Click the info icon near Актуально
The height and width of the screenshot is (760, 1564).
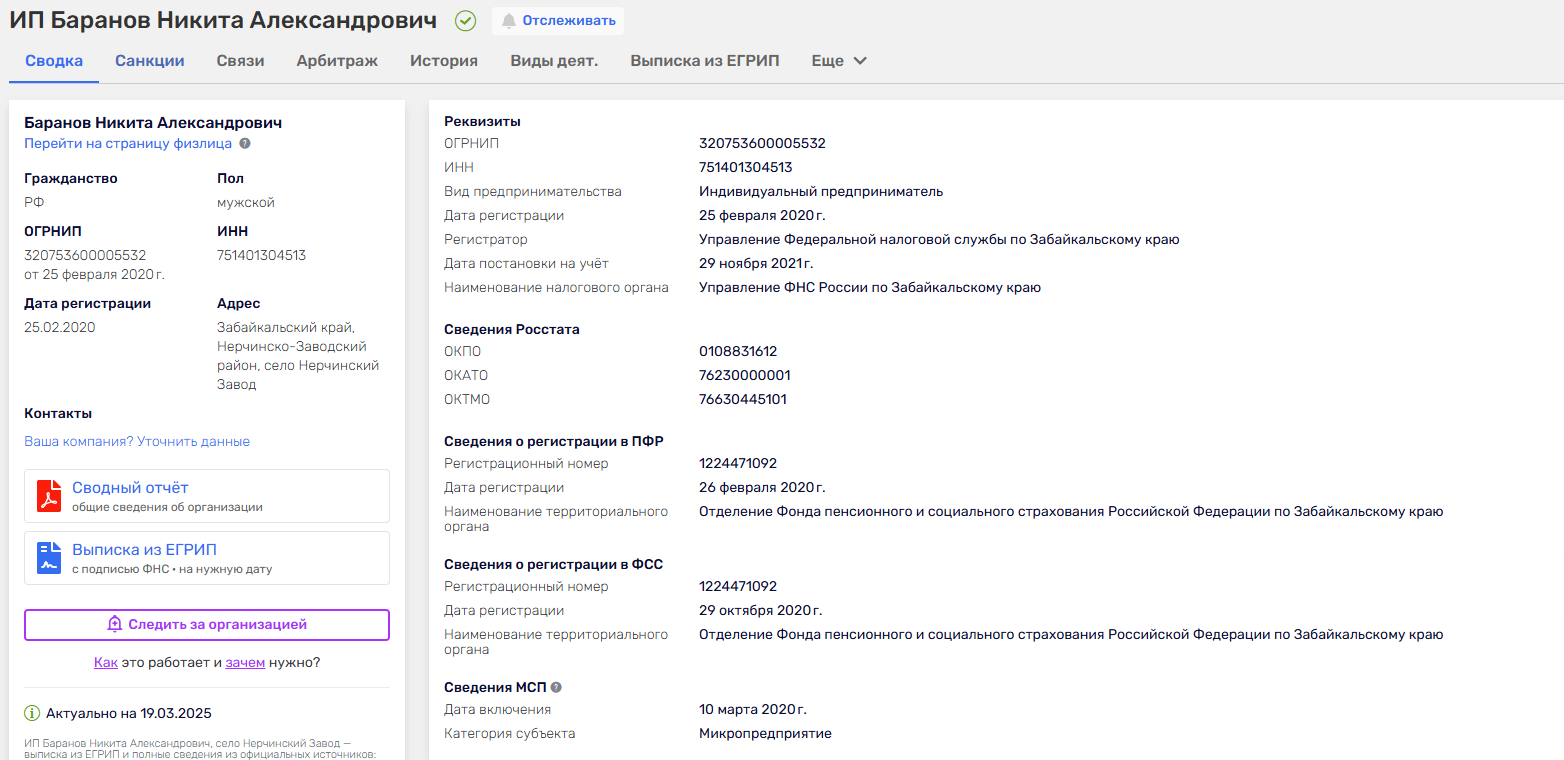click(x=32, y=714)
